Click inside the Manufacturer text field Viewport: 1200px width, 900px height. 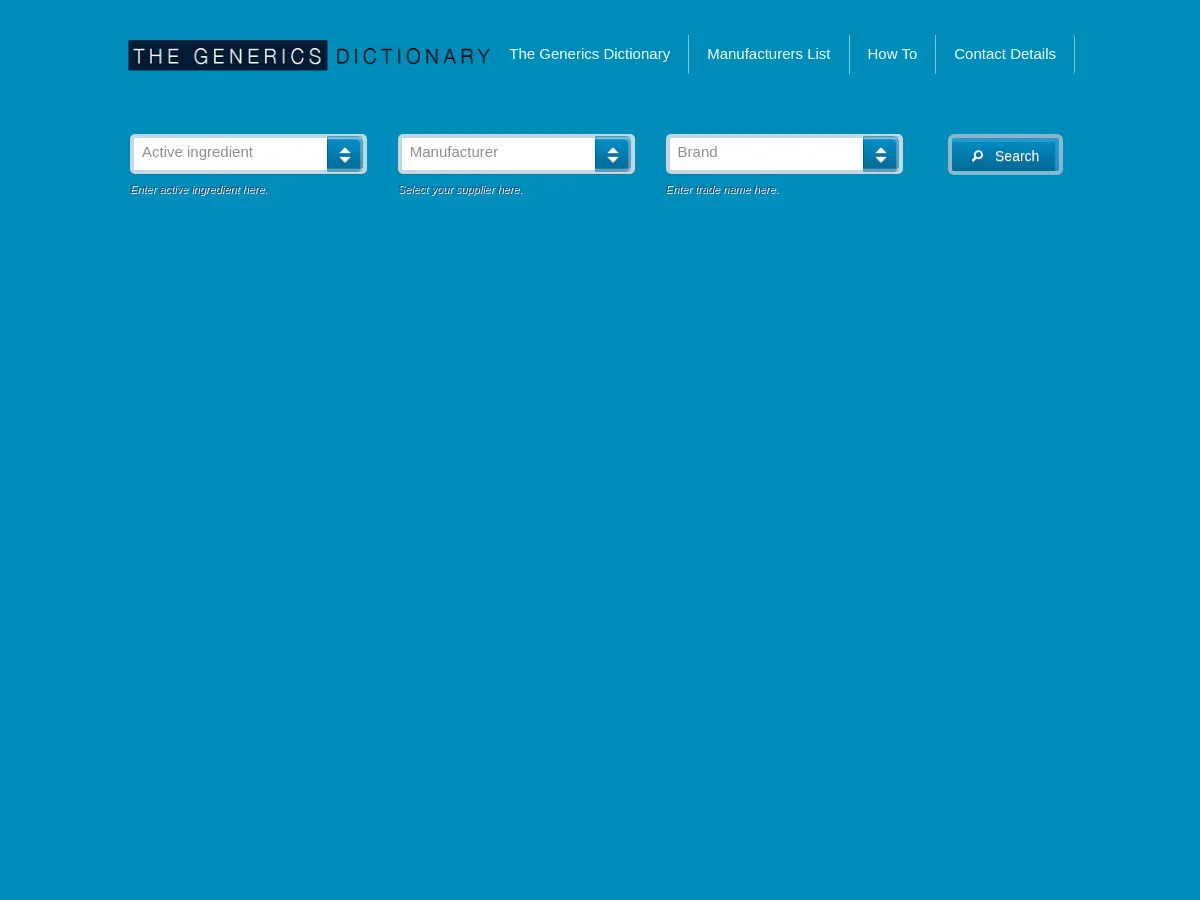tap(498, 153)
